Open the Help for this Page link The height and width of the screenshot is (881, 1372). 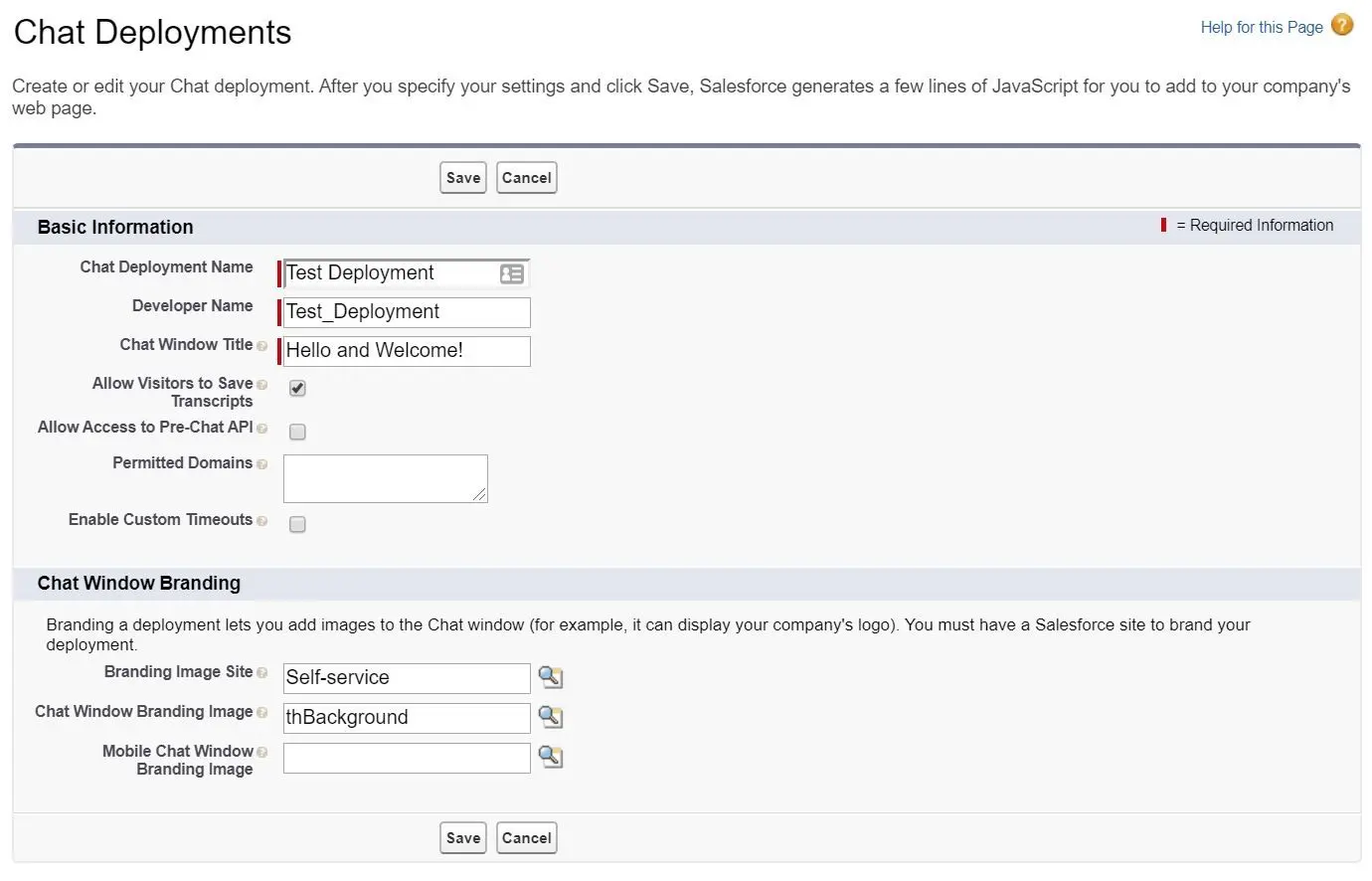(1262, 28)
